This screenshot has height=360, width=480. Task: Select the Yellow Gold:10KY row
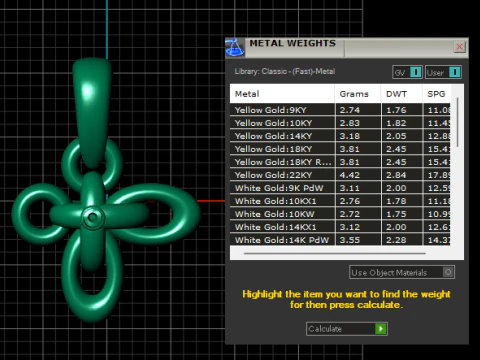340,123
